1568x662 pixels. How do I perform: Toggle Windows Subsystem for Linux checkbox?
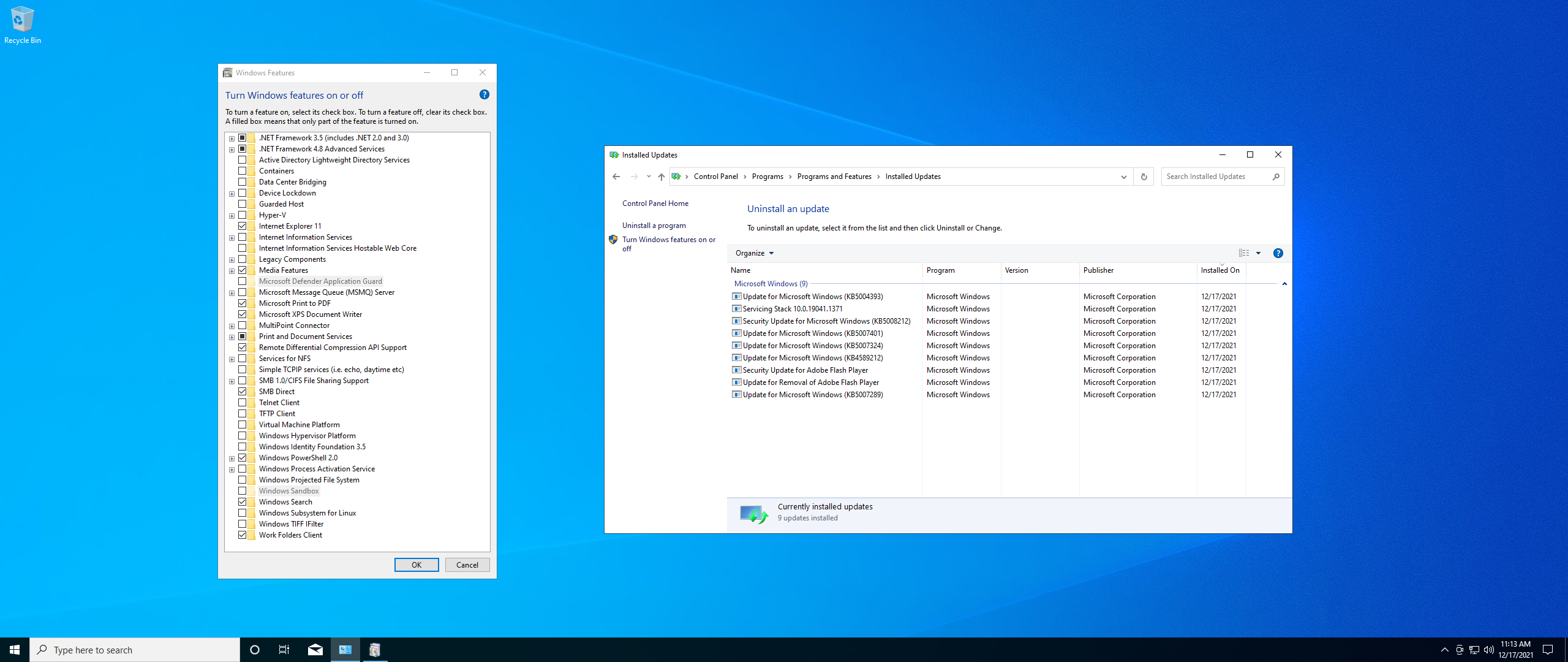pos(243,513)
